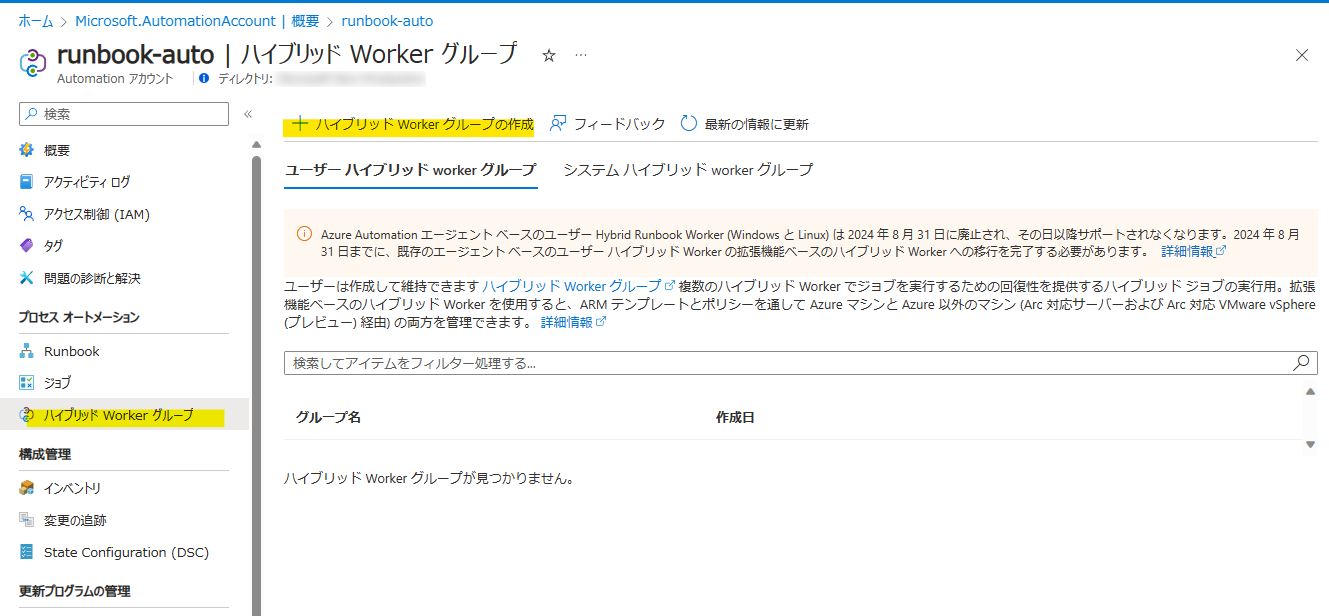Sort by グループ名 column header
This screenshot has width=1329, height=616.
coord(328,417)
